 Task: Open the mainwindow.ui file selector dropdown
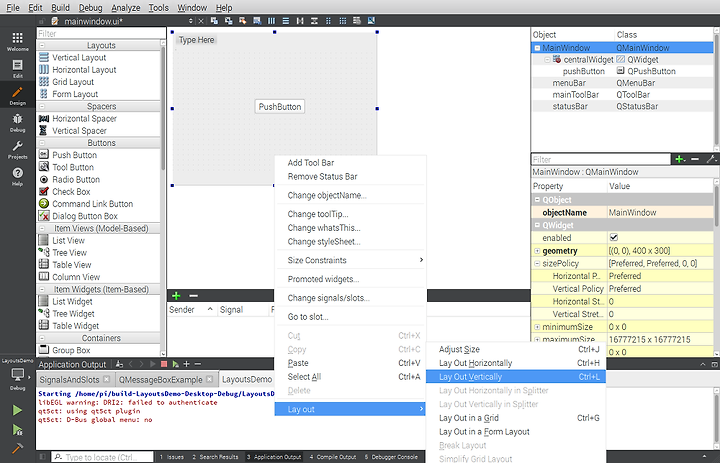191,21
